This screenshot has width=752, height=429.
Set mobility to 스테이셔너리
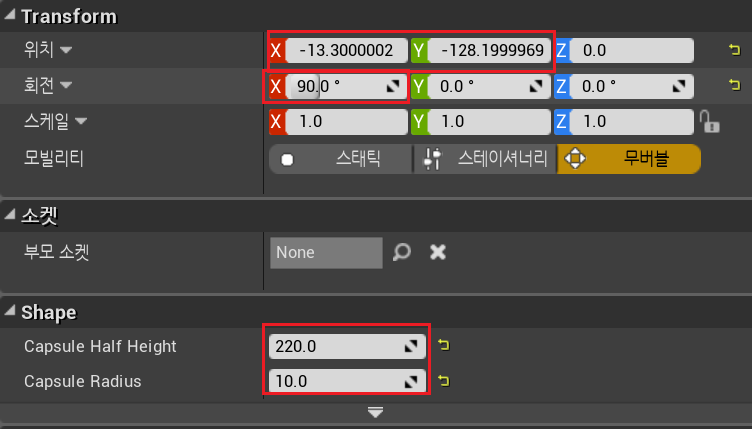tap(485, 159)
